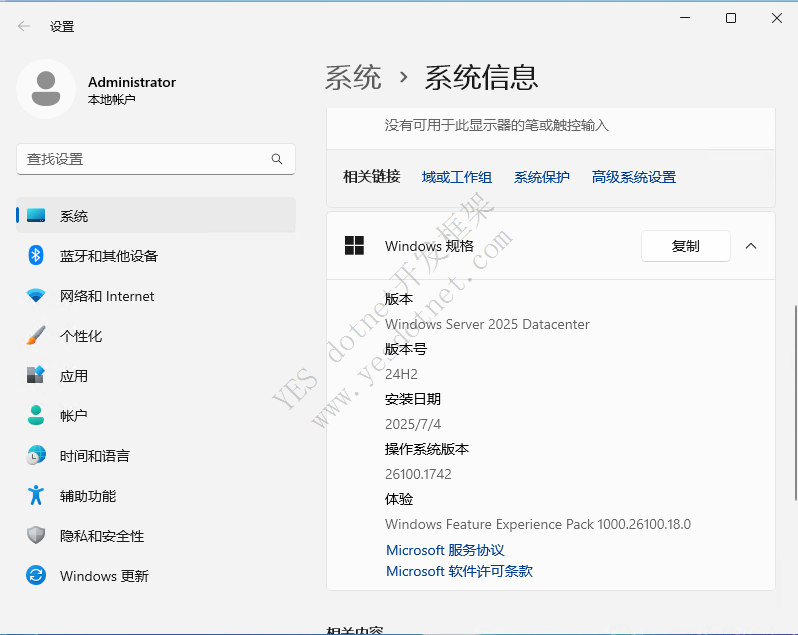Open the 域或工作组 link
The height and width of the screenshot is (635, 798).
coord(457,177)
